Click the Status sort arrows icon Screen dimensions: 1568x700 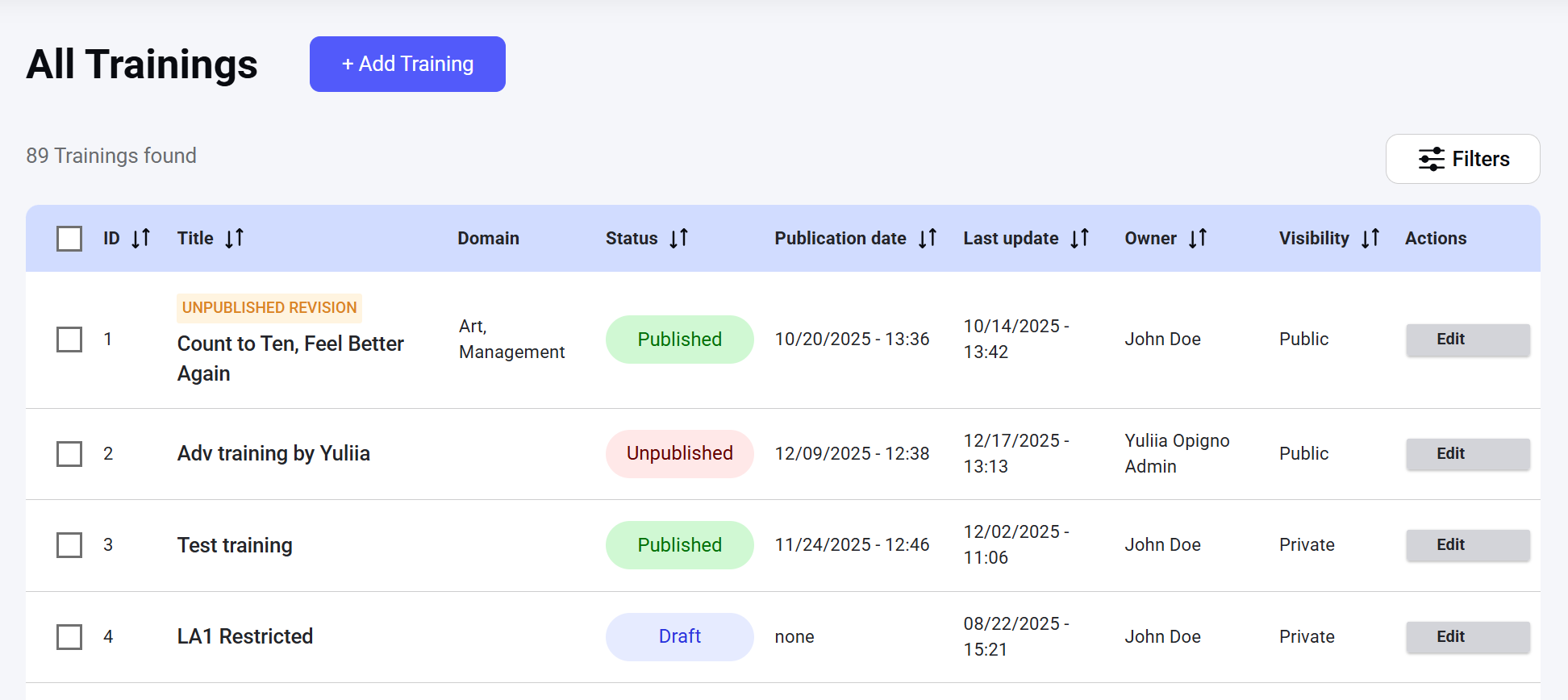click(679, 238)
